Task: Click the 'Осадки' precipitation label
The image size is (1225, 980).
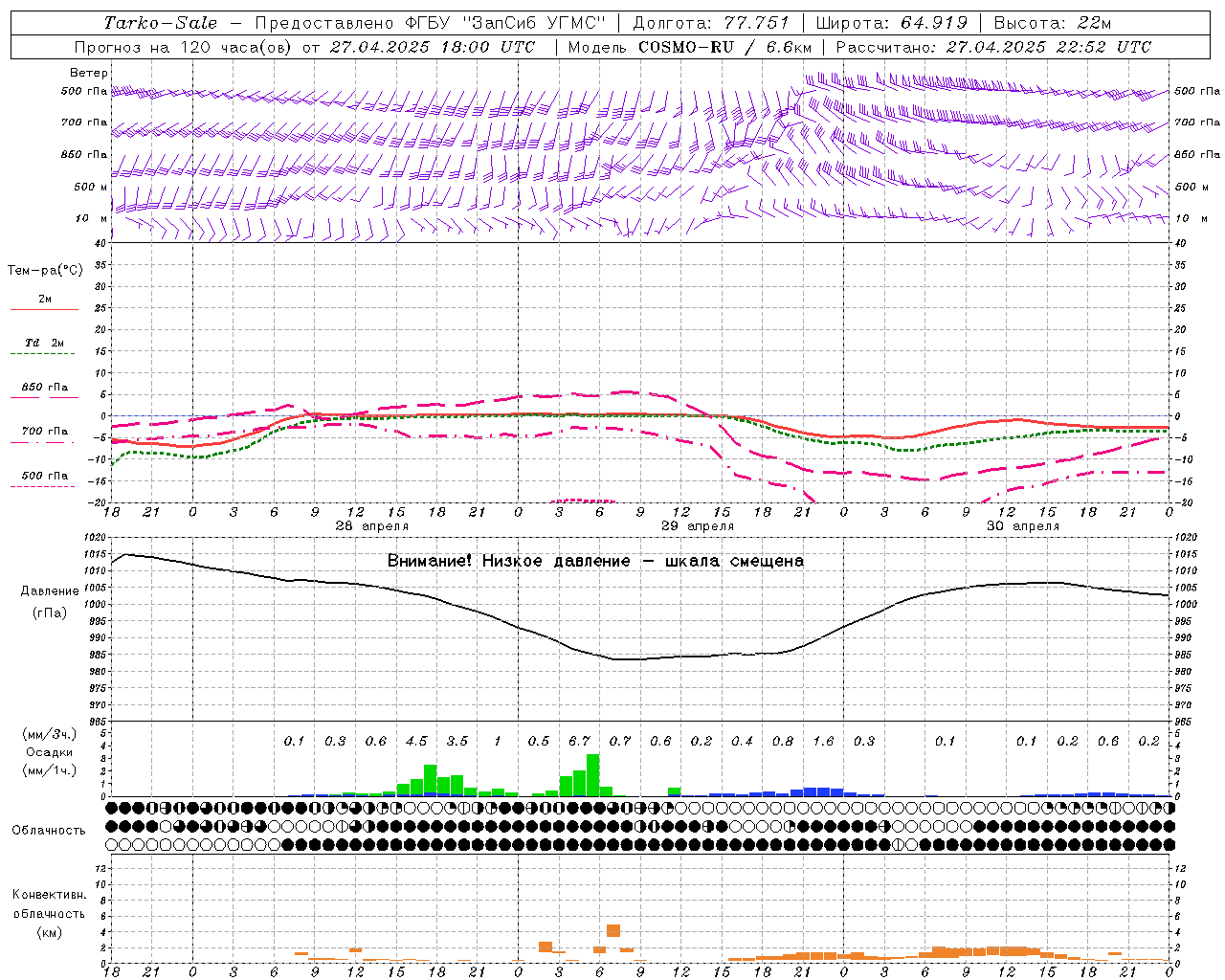Action: [x=50, y=752]
